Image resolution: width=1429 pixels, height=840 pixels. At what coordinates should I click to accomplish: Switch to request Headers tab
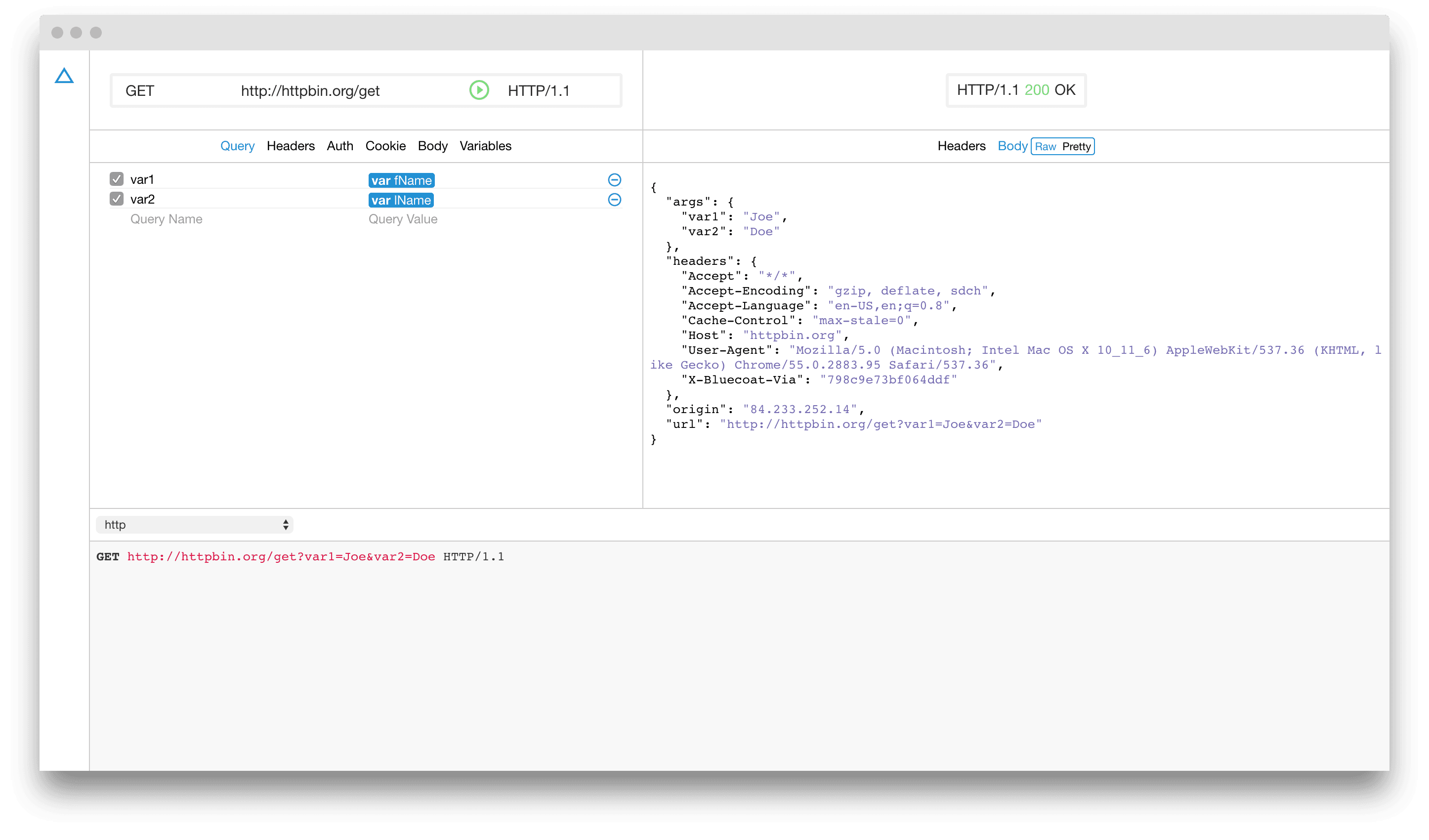[291, 146]
